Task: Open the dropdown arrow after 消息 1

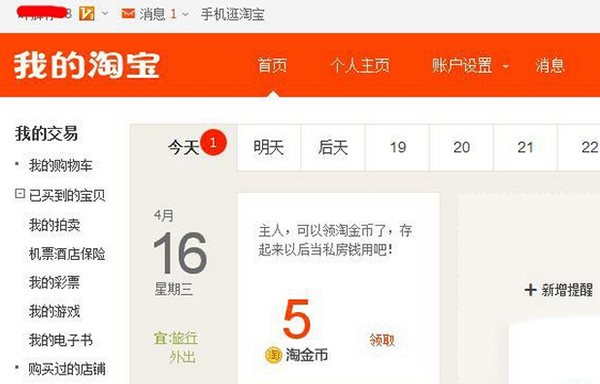Action: [186, 15]
